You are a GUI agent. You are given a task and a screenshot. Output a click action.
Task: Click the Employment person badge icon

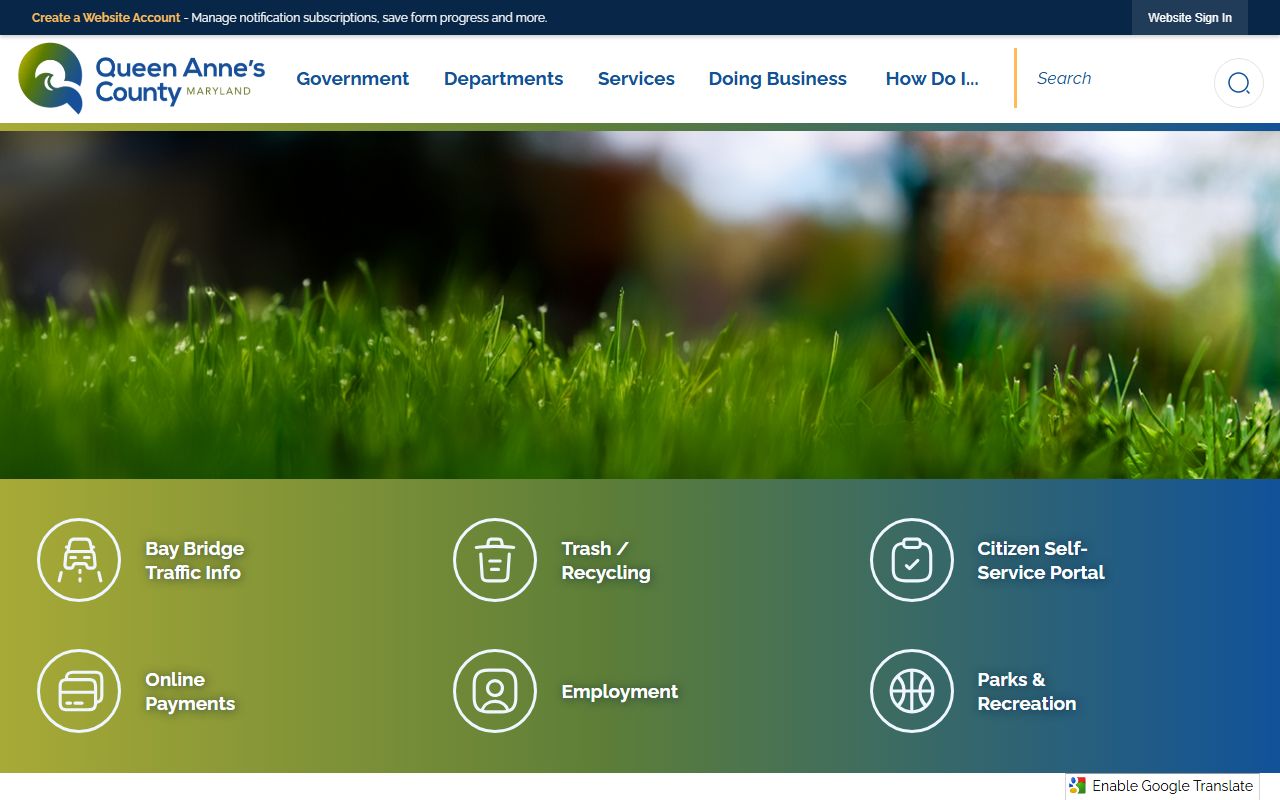[495, 691]
